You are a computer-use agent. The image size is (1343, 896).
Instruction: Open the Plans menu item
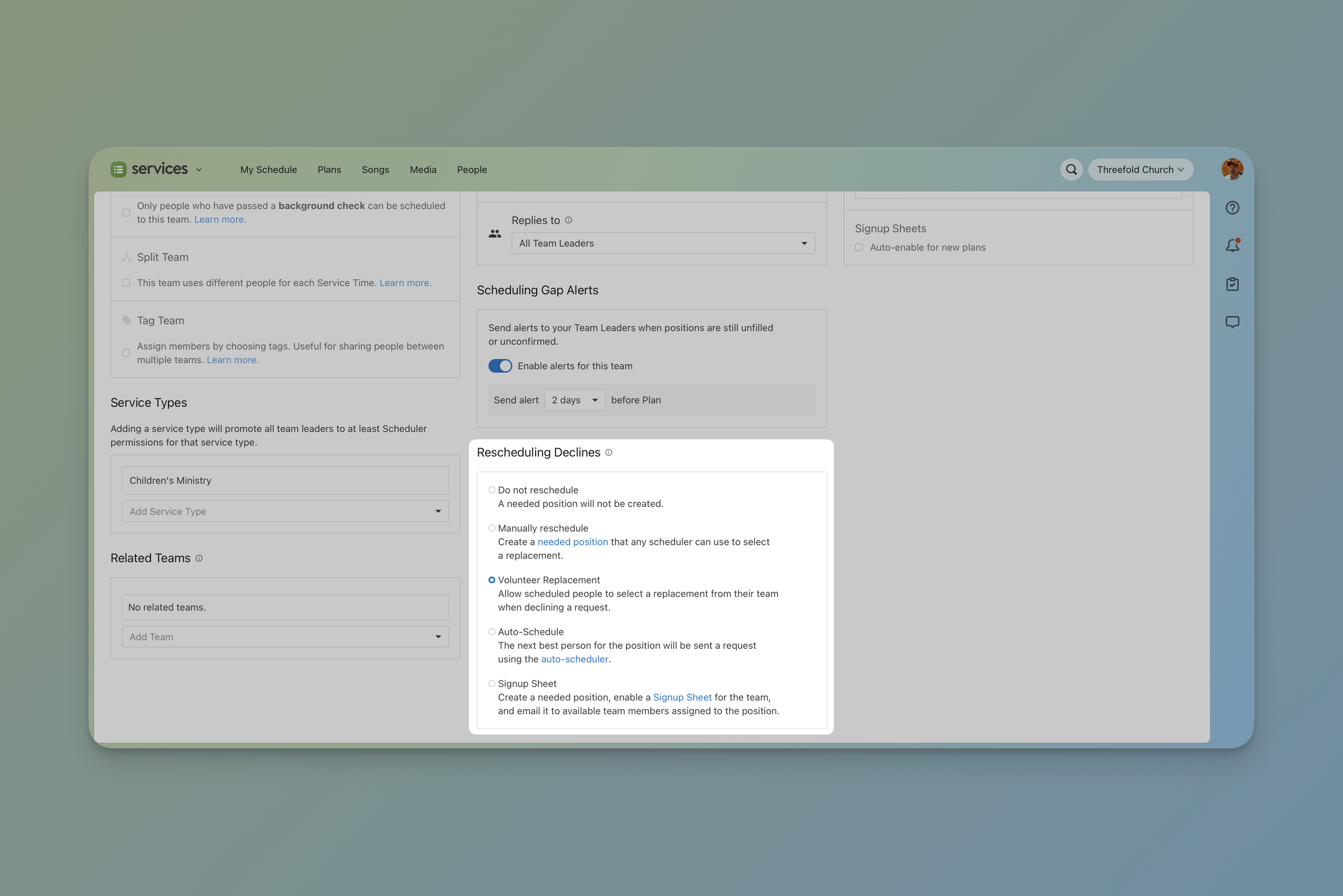click(x=329, y=170)
